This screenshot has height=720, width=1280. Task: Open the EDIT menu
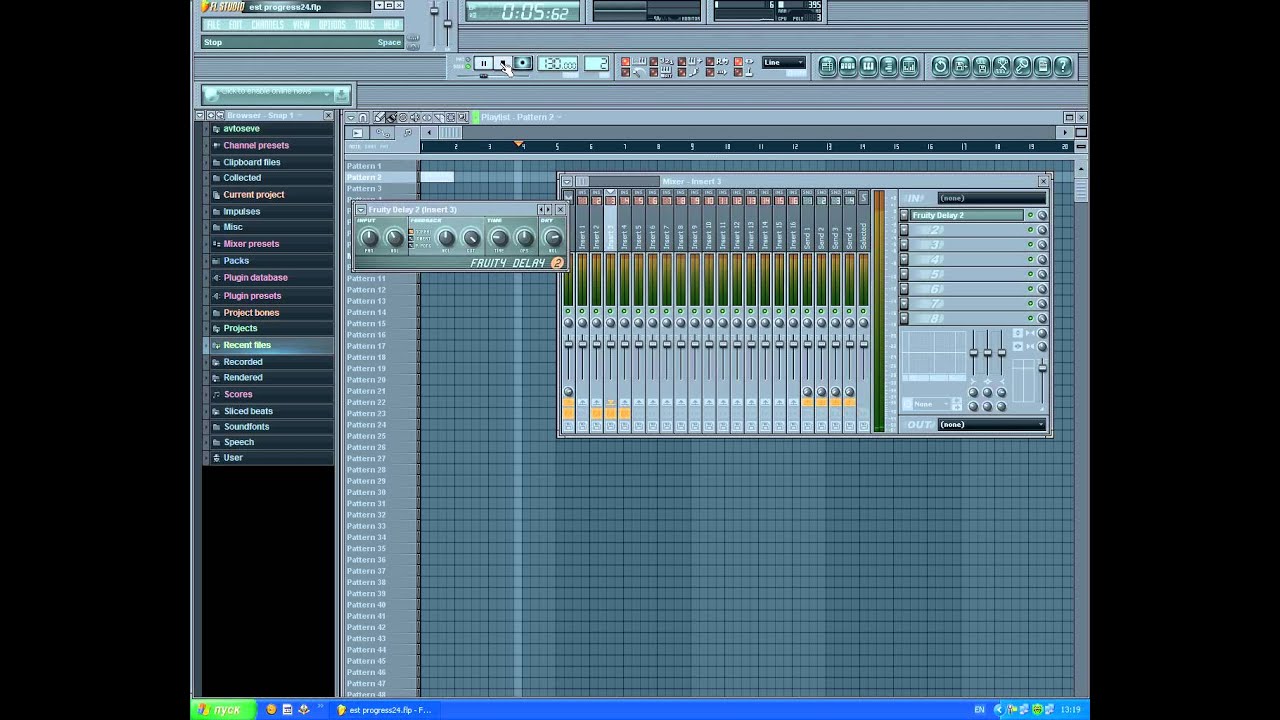[236, 25]
